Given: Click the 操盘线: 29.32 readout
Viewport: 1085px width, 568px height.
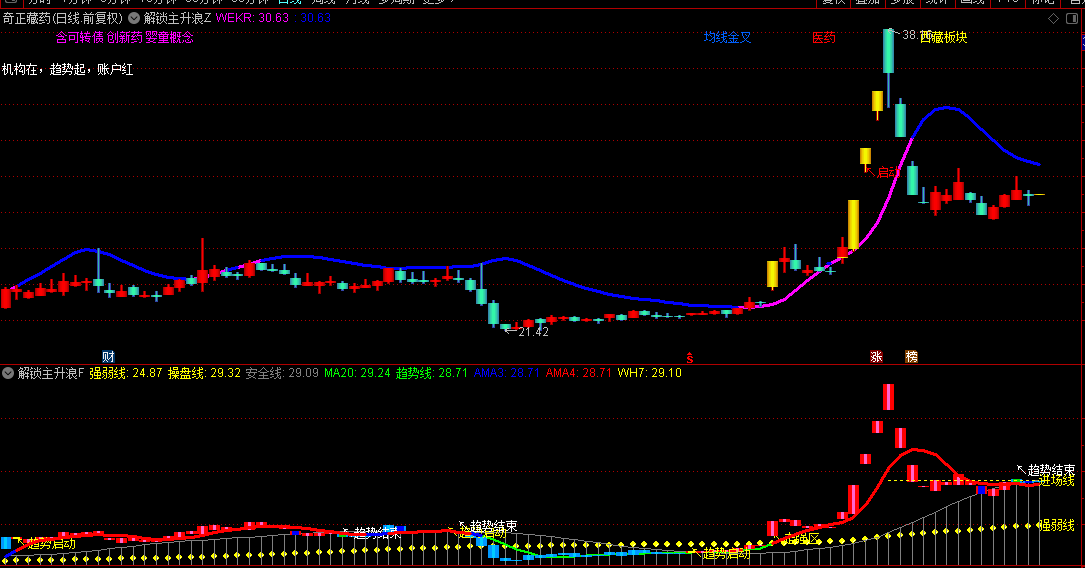Looking at the screenshot, I should click(204, 373).
